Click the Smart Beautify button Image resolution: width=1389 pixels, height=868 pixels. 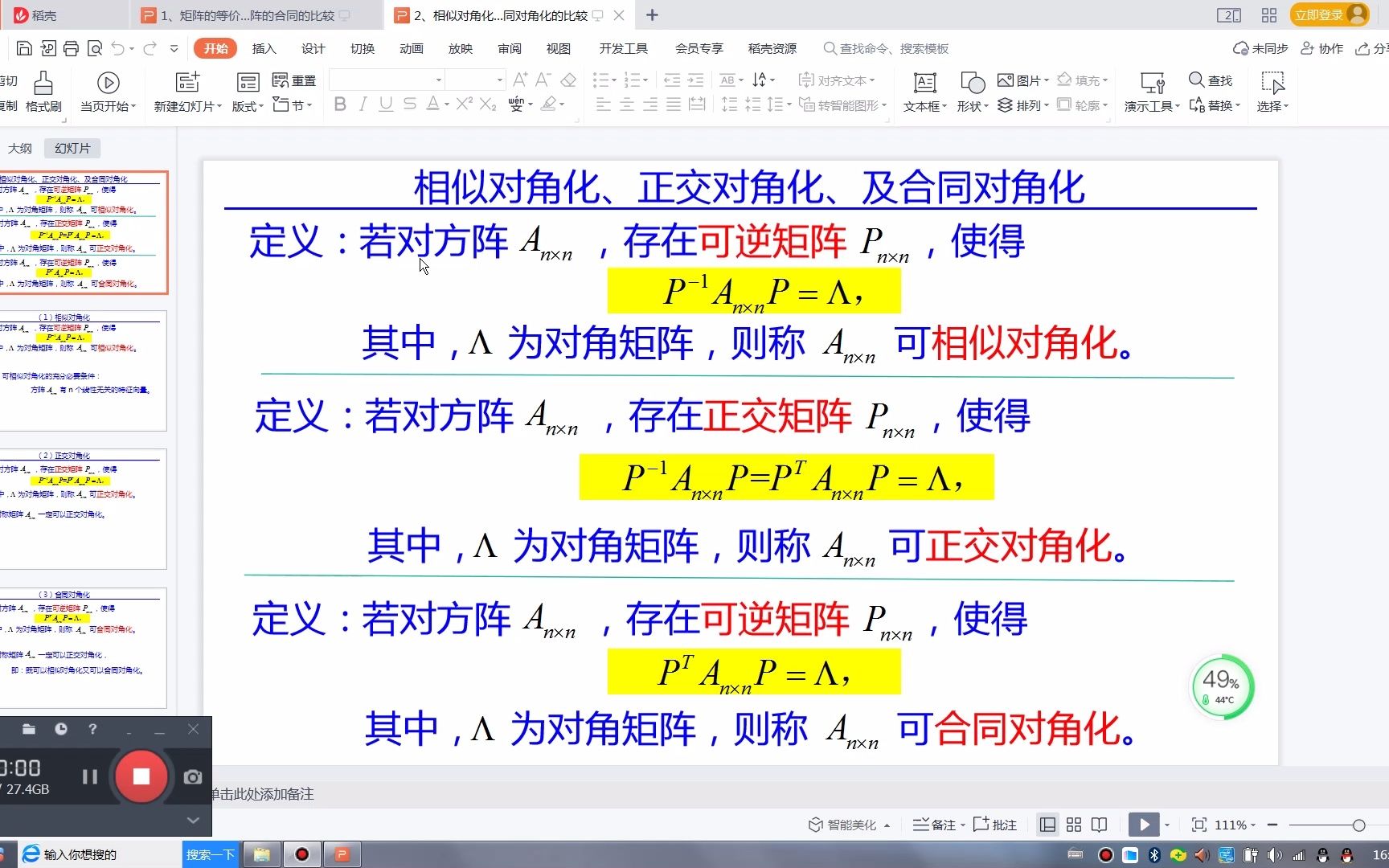[850, 825]
